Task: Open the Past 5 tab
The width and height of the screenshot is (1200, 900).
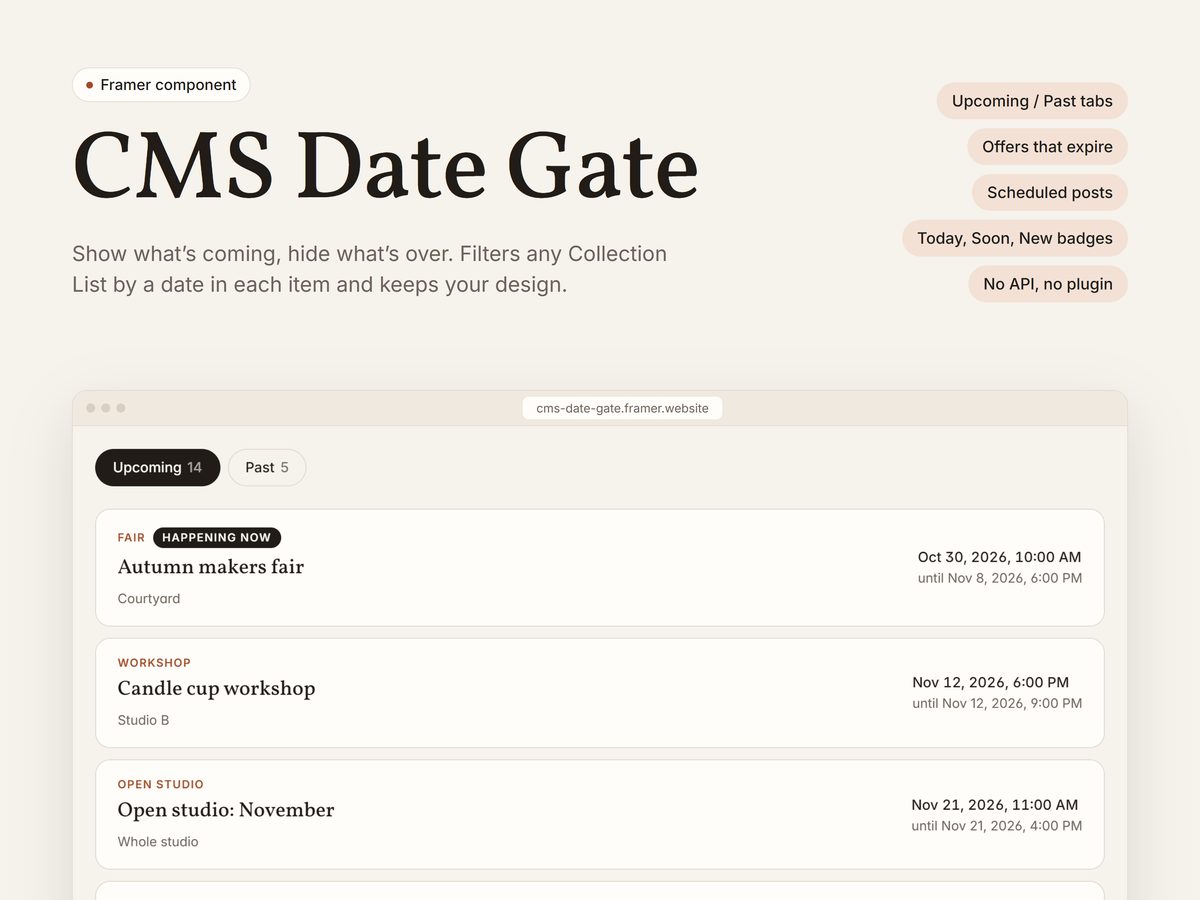Action: (x=267, y=468)
